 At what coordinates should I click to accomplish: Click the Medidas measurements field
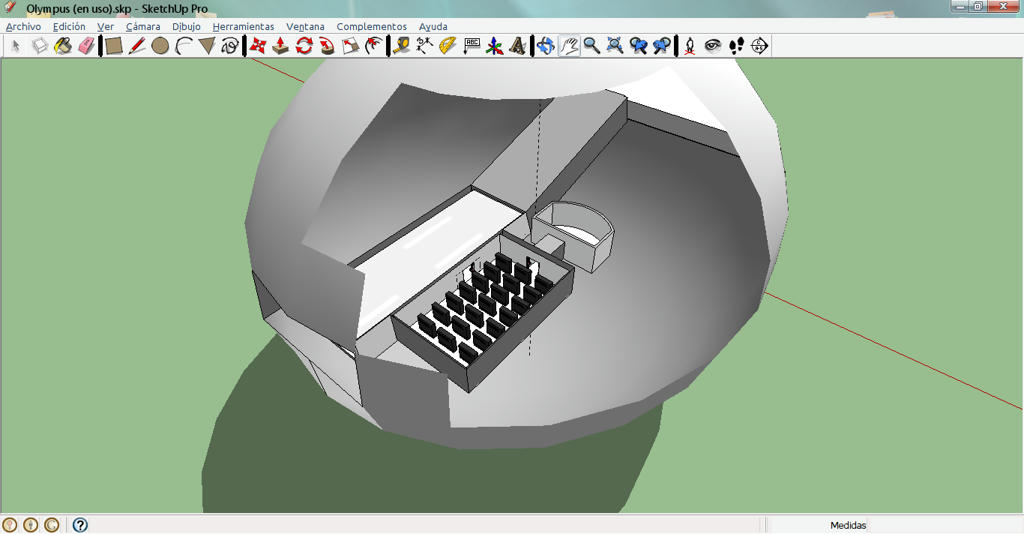pyautogui.click(x=895, y=525)
